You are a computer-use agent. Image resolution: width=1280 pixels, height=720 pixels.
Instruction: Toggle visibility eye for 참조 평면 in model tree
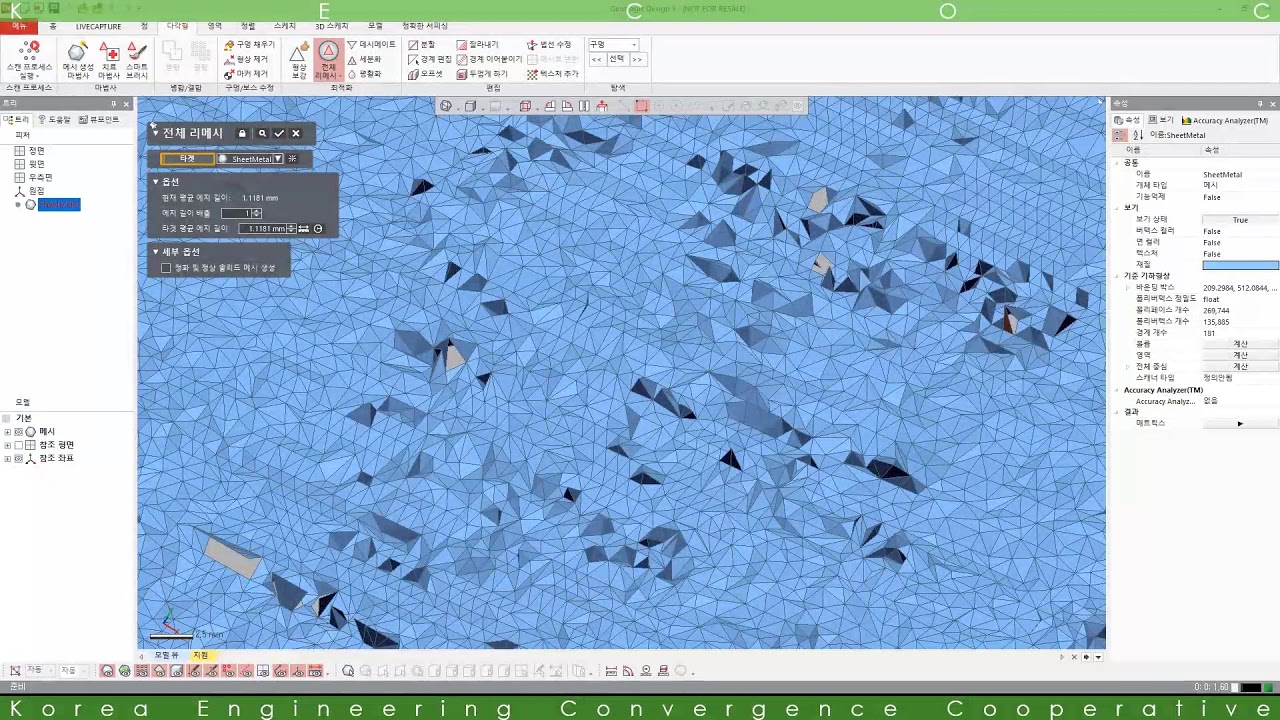[x=19, y=445]
